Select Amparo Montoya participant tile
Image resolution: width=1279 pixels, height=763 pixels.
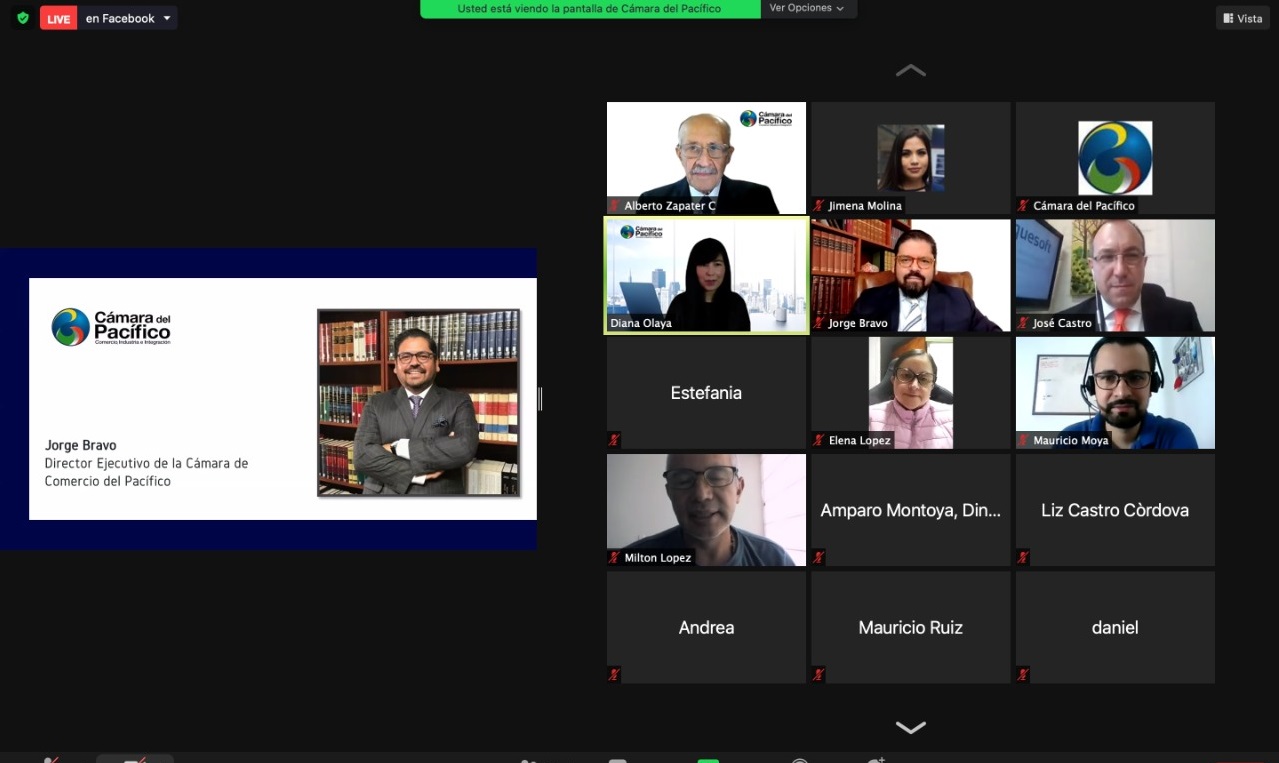pos(910,510)
